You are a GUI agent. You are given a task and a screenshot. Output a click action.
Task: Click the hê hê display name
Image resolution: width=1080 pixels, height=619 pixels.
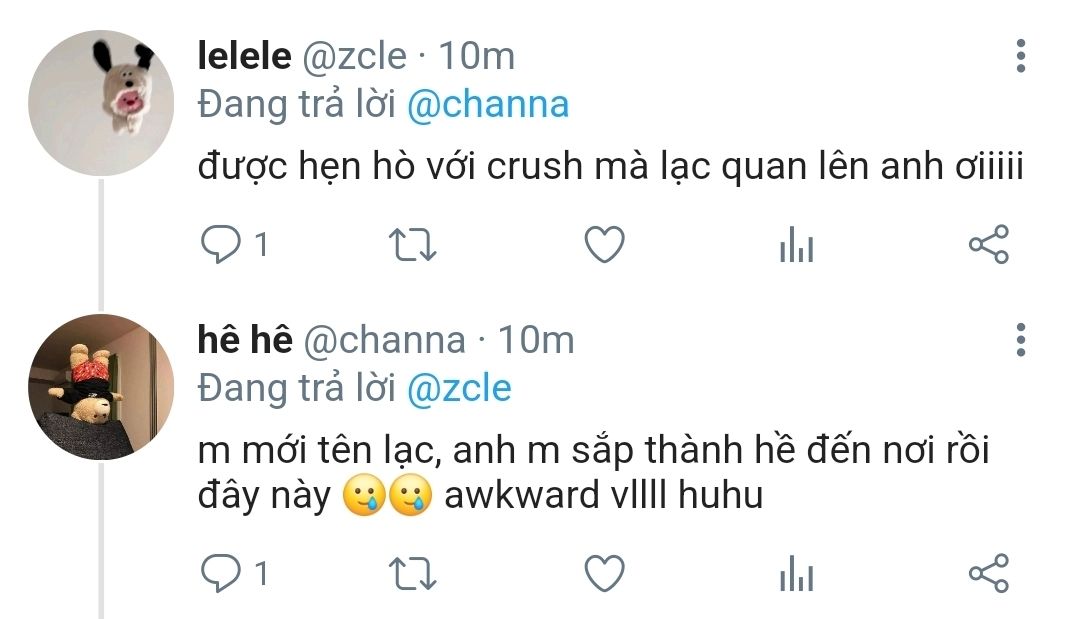click(245, 341)
